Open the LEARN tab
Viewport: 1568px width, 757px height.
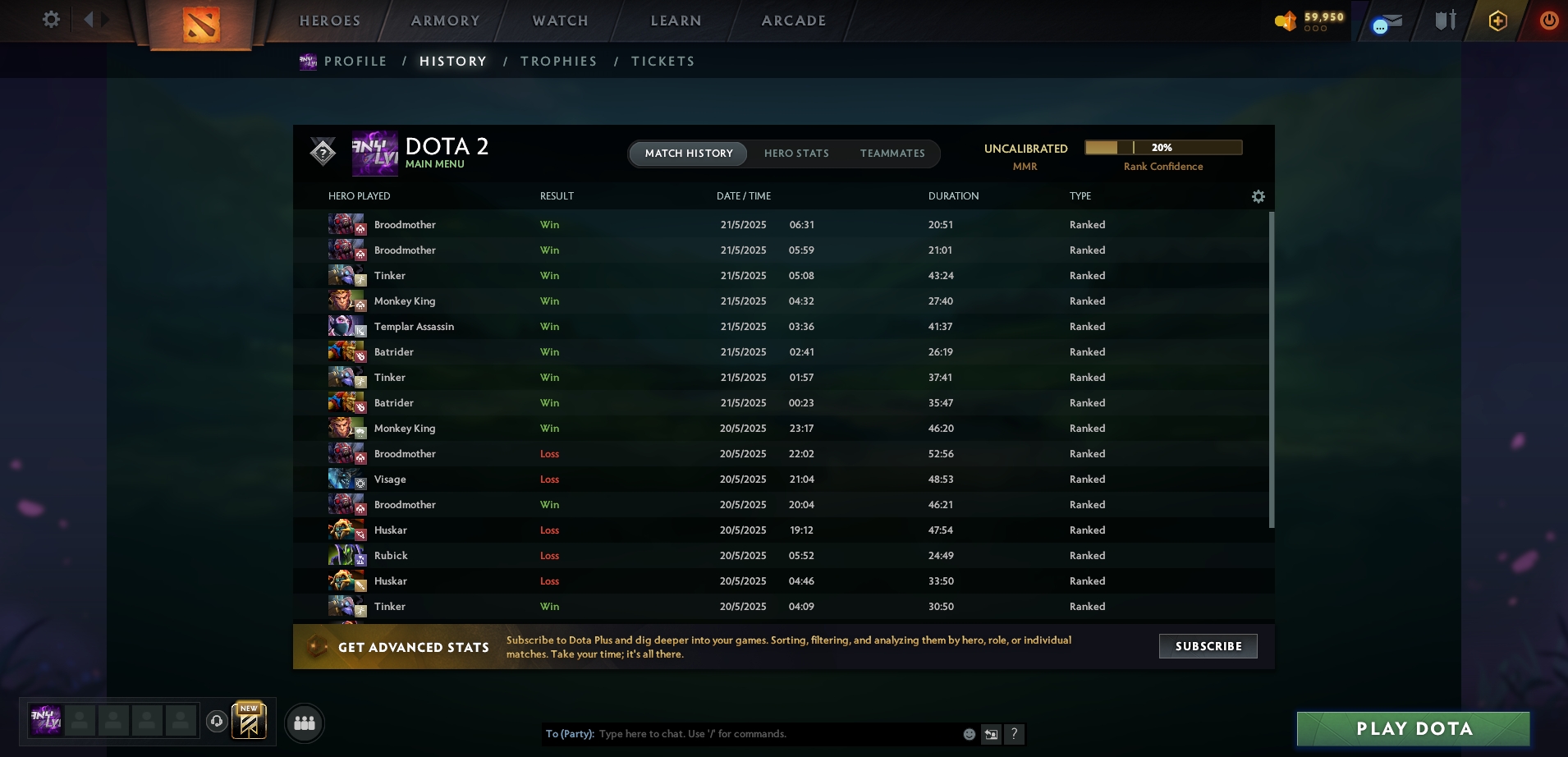pos(676,21)
